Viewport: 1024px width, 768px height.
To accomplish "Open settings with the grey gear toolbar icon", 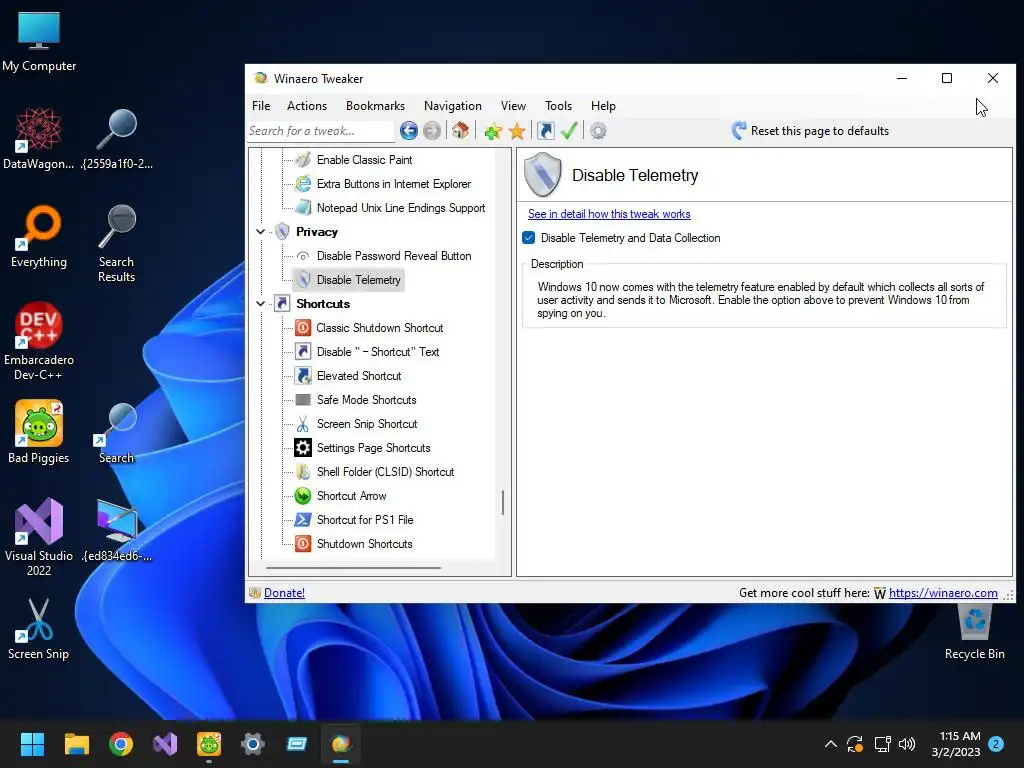I will click(x=598, y=131).
